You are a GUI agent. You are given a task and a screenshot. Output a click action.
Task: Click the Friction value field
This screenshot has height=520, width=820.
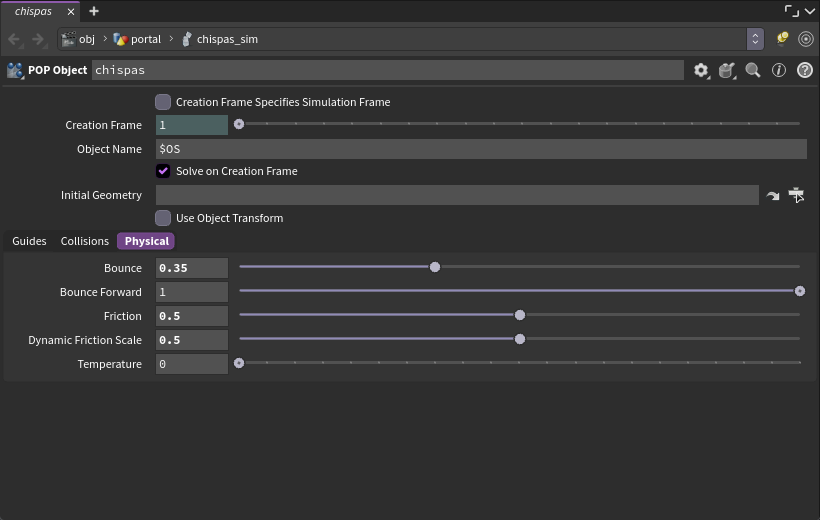tap(192, 316)
